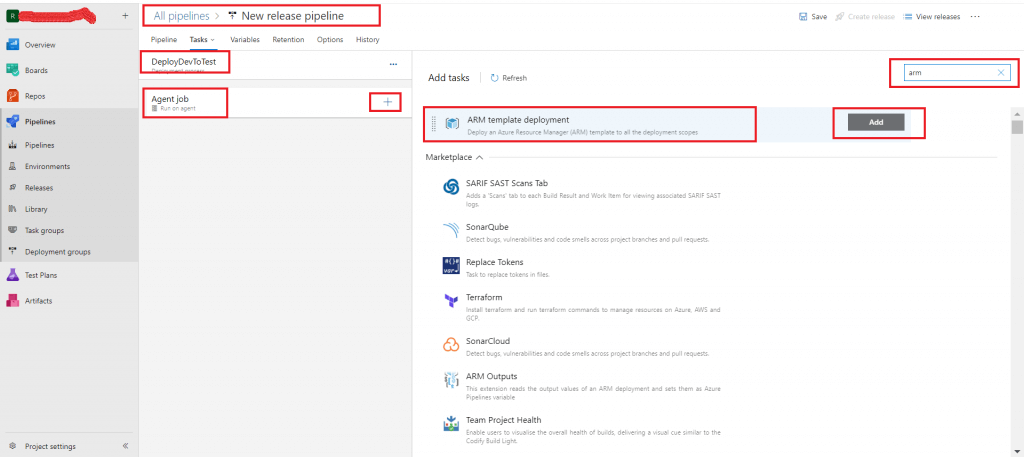Switch to the Retention tab
The image size is (1024, 457).
pos(288,39)
